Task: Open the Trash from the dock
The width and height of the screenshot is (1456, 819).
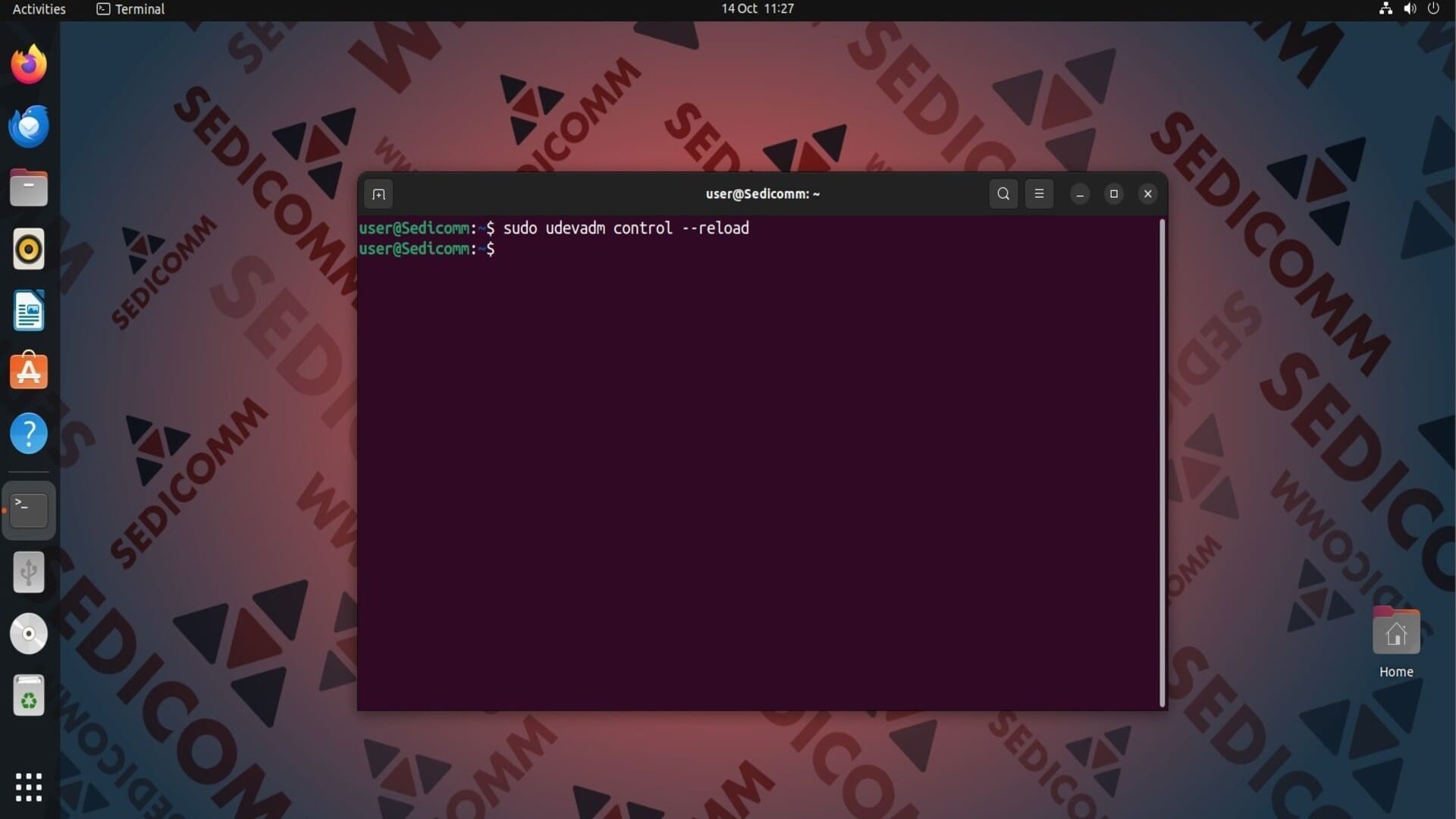Action: tap(29, 695)
